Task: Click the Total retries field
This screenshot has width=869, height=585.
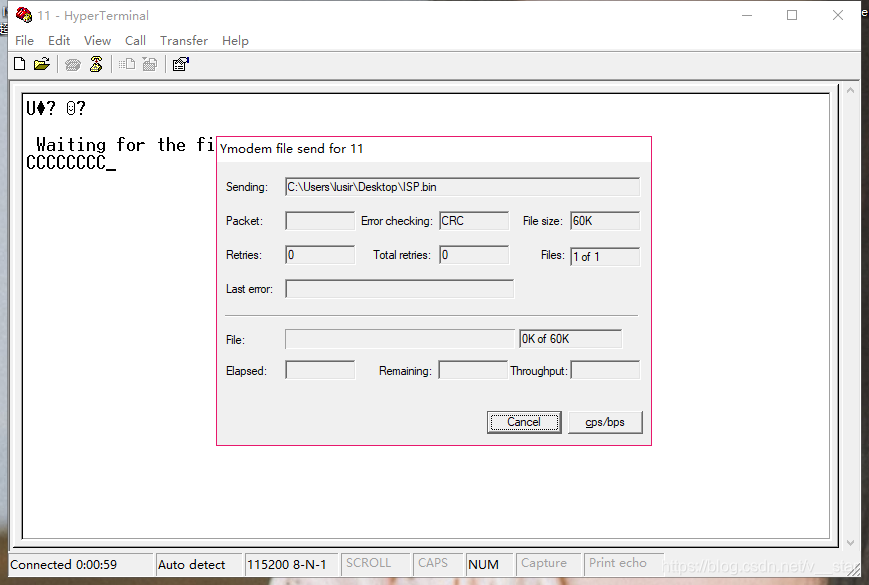Action: (474, 255)
